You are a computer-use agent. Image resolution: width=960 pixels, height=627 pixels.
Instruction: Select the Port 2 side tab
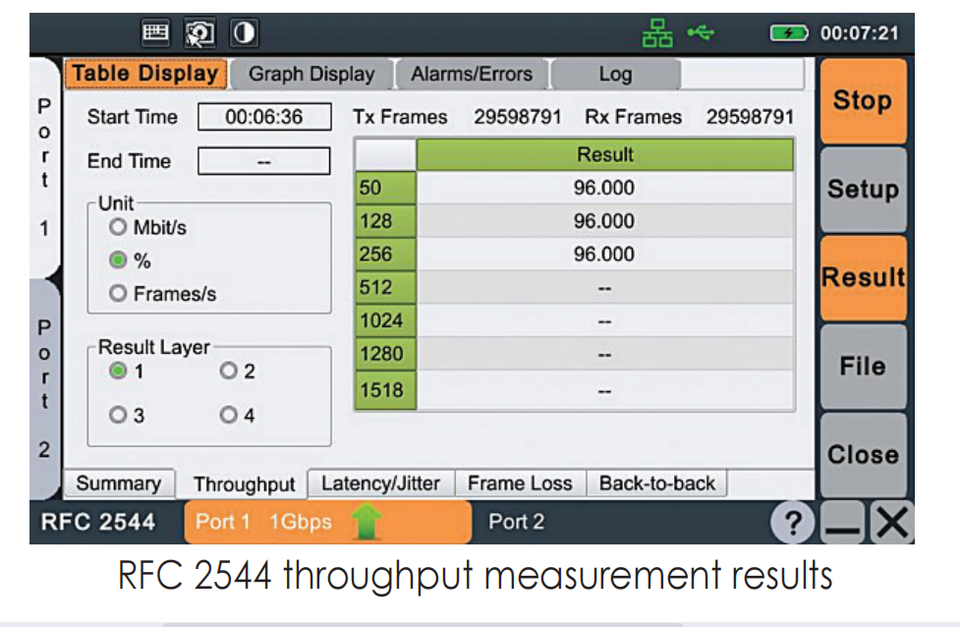coord(45,388)
